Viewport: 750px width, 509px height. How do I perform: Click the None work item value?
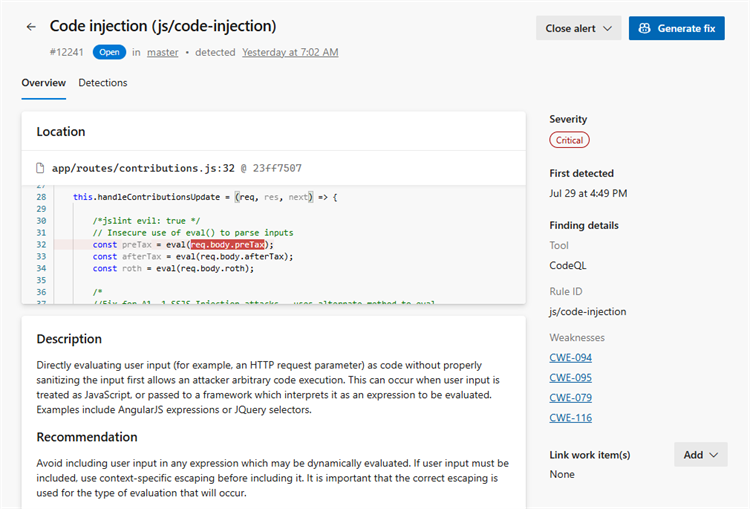pos(562,474)
